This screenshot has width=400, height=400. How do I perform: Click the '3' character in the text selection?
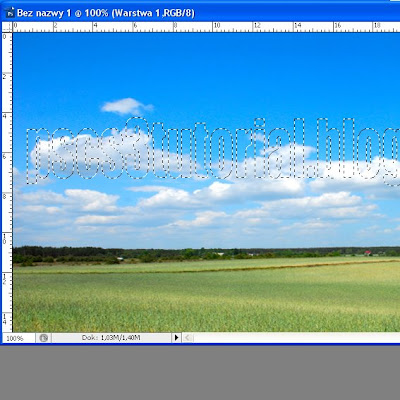(137, 148)
